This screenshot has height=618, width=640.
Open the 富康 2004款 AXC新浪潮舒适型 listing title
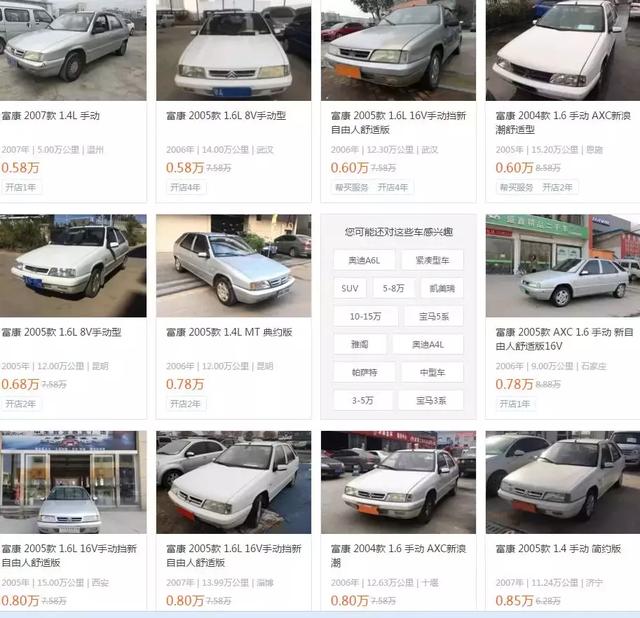(x=563, y=122)
